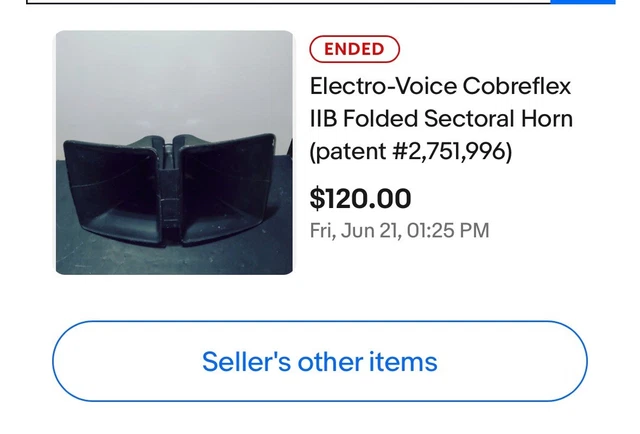Click the input field at the top
This screenshot has height=434, width=640.
coord(290,2)
